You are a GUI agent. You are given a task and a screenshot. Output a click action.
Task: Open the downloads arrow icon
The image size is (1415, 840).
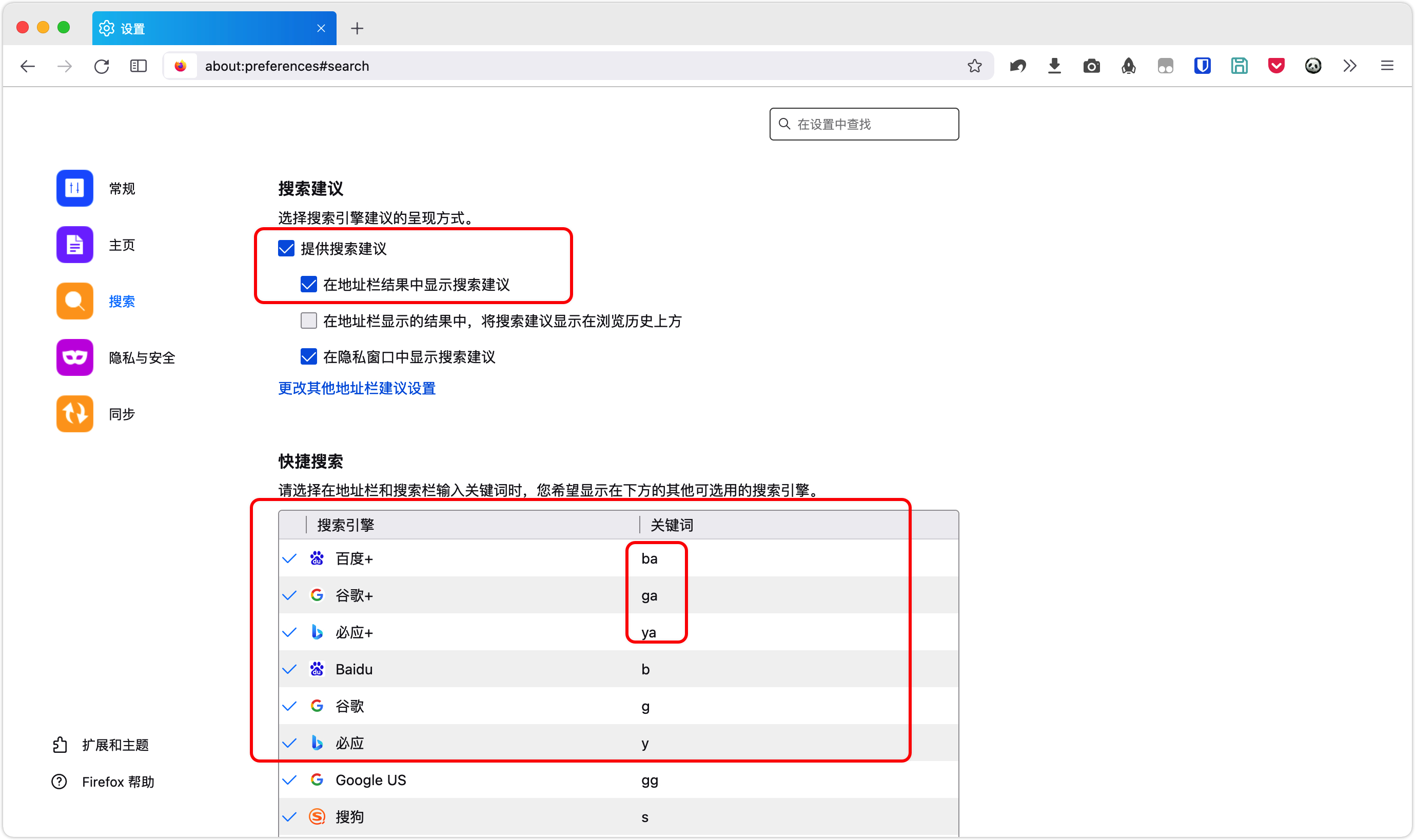[x=1054, y=66]
